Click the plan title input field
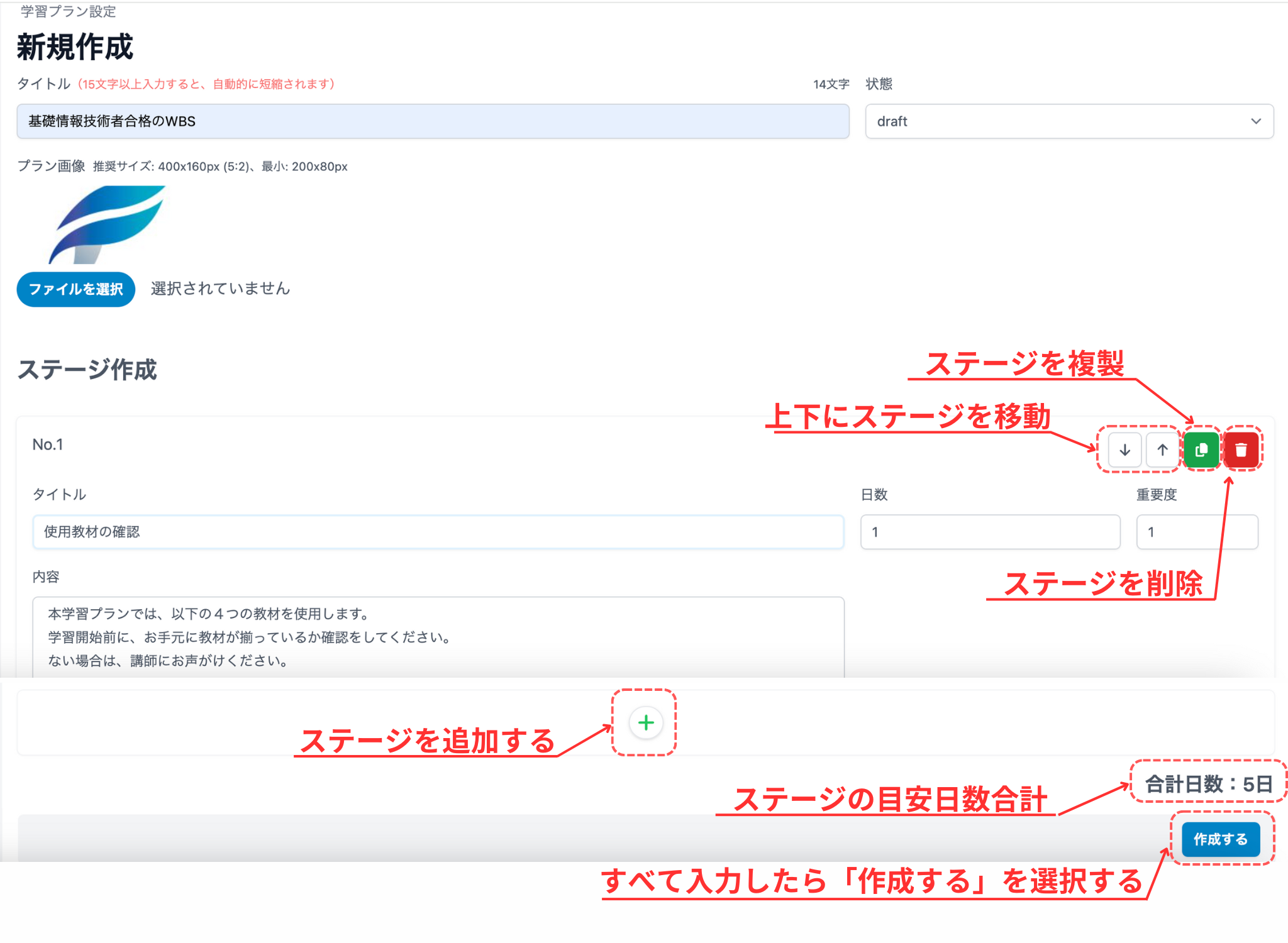Viewport: 1288px width, 943px height. [433, 121]
